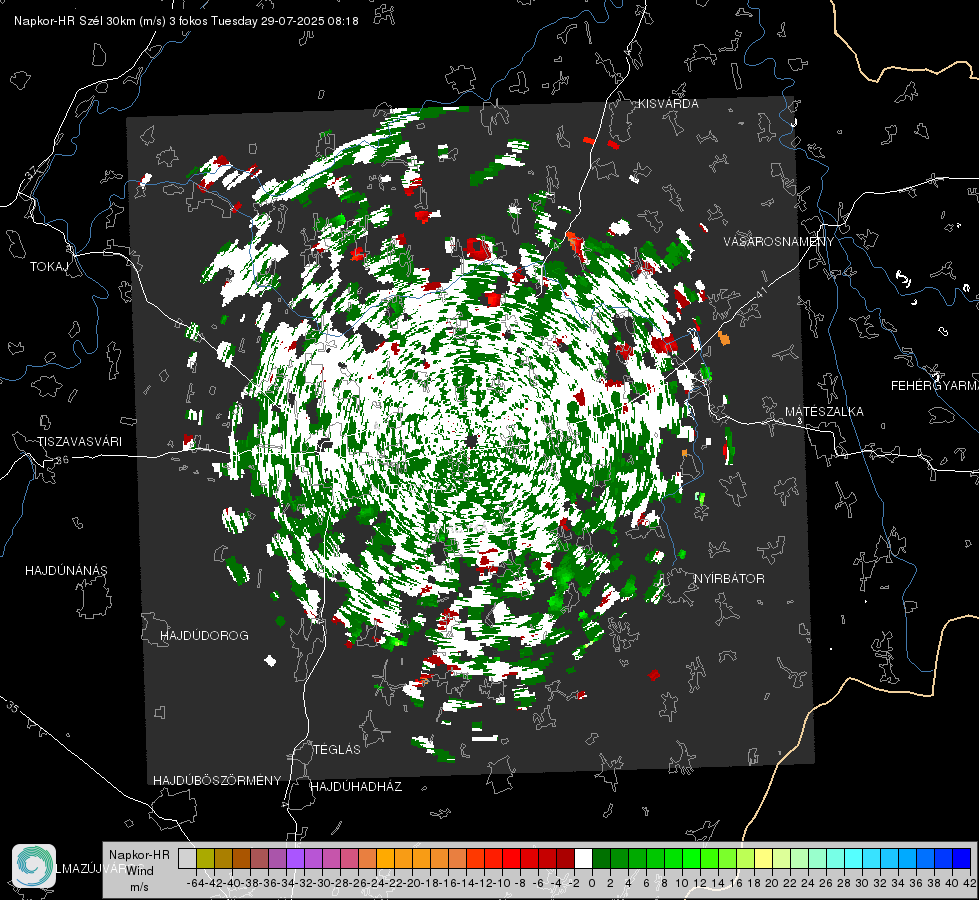Click the HAJDÚNÁNÁS town label

point(66,571)
